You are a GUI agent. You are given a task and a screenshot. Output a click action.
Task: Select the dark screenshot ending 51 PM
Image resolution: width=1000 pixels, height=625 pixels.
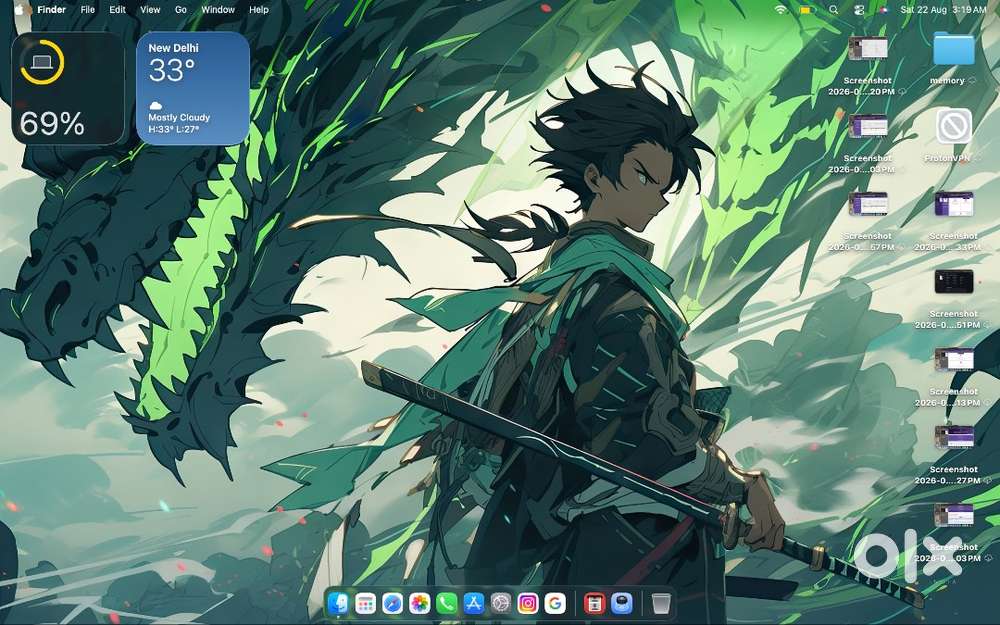pos(953,282)
